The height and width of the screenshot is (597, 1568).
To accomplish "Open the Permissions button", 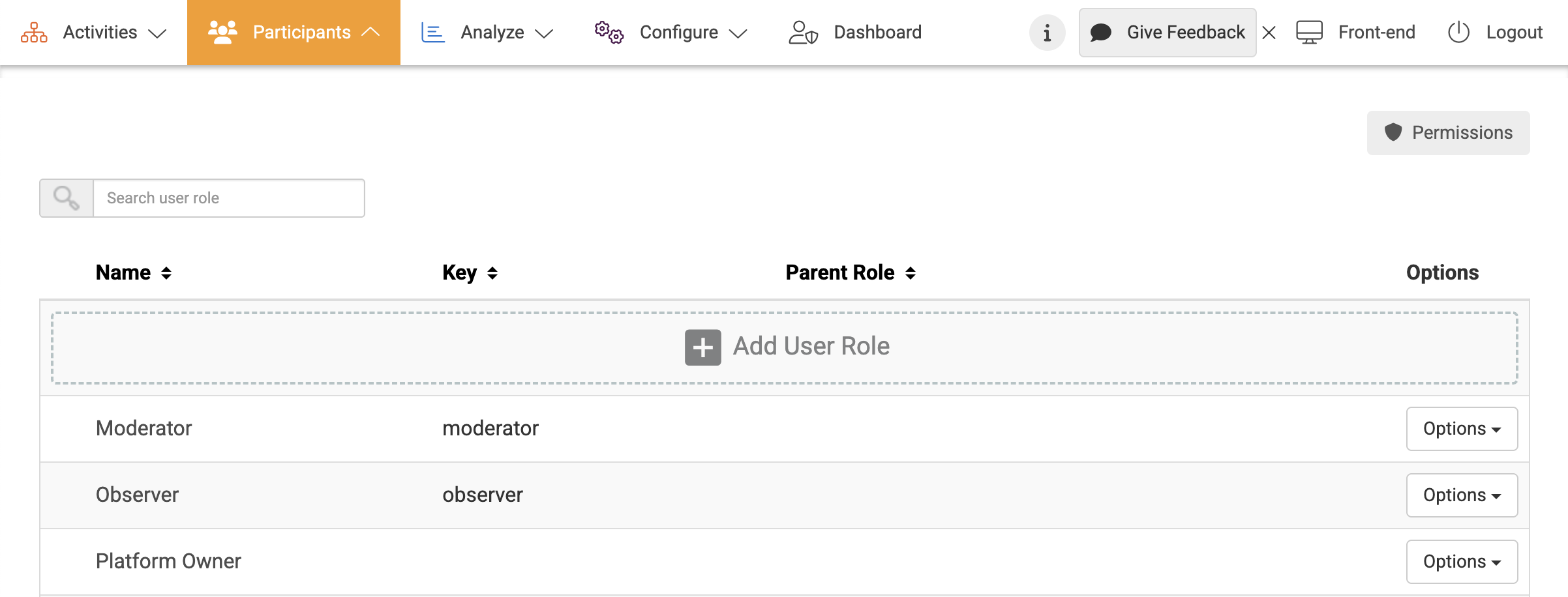I will tap(1448, 133).
